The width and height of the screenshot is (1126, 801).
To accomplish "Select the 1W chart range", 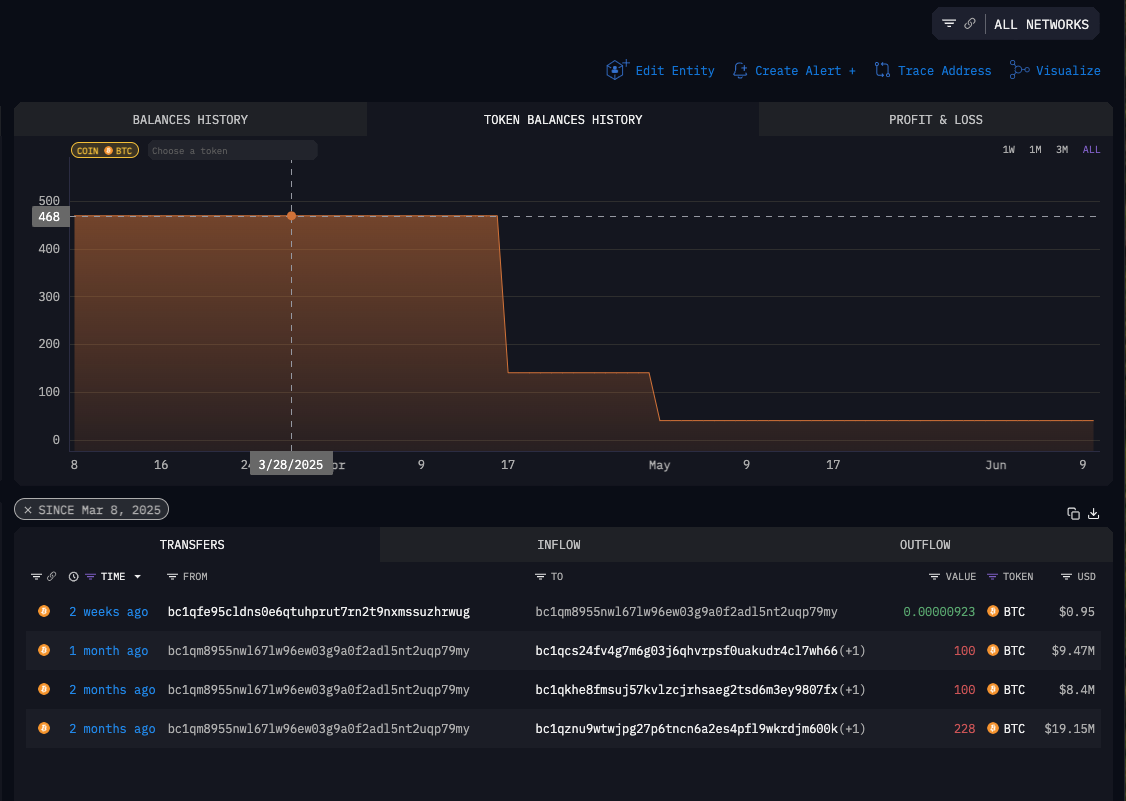I will (1009, 150).
